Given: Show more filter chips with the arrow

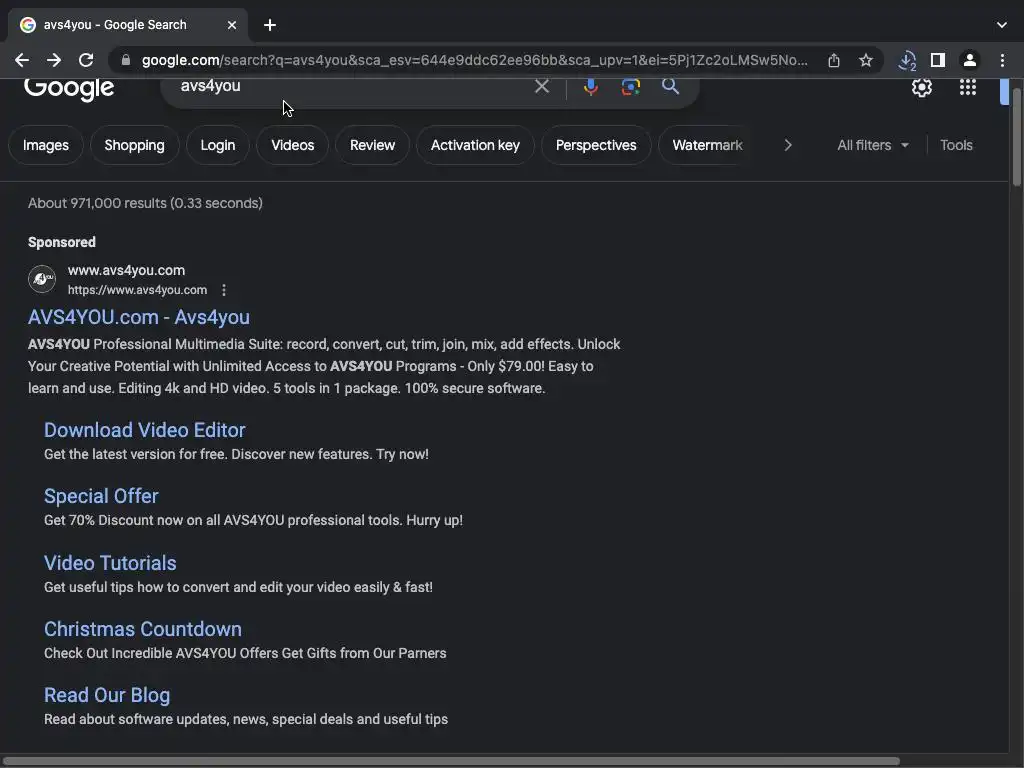Looking at the screenshot, I should (x=788, y=145).
